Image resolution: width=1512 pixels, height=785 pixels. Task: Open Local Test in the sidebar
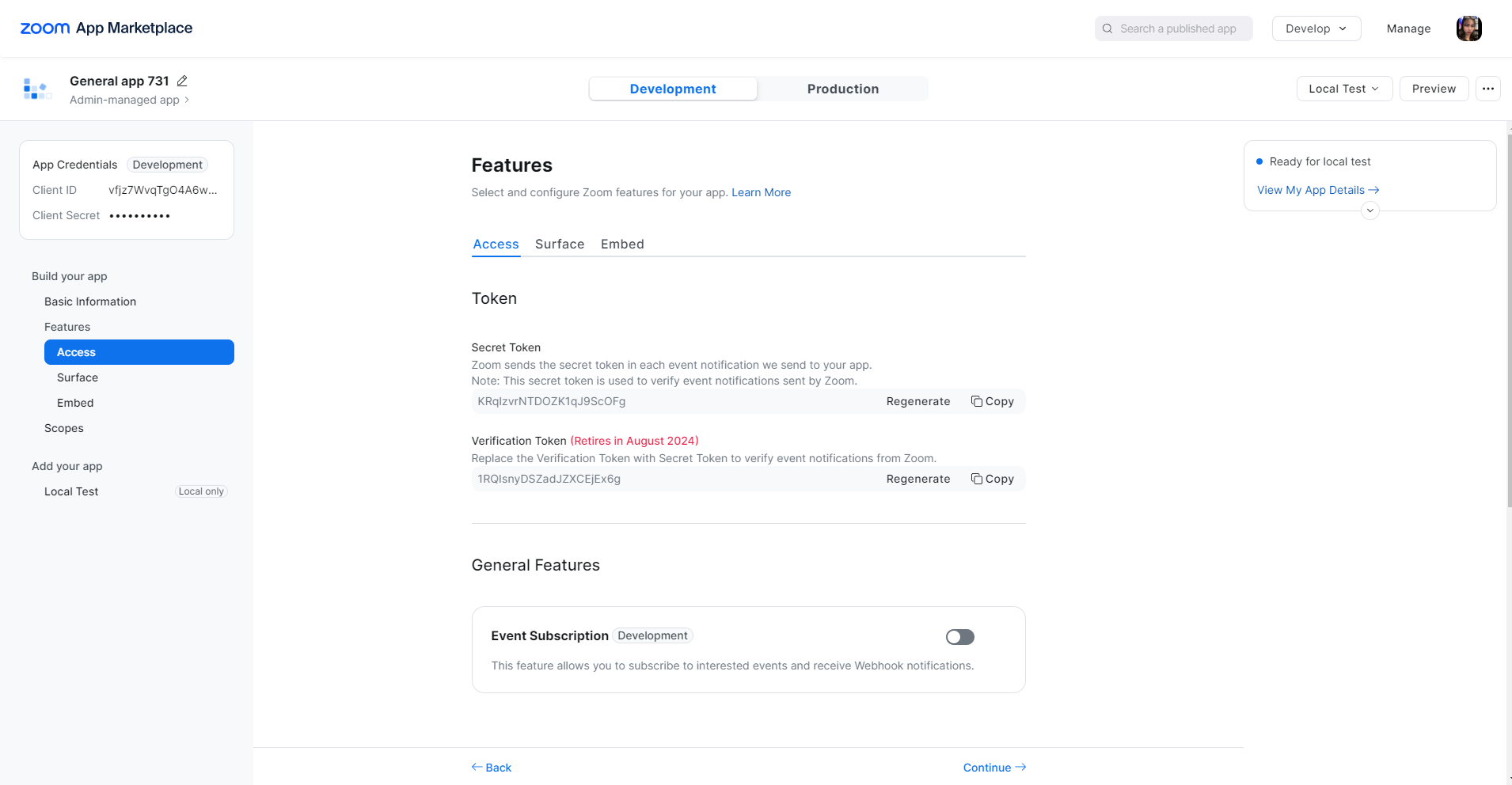[71, 491]
